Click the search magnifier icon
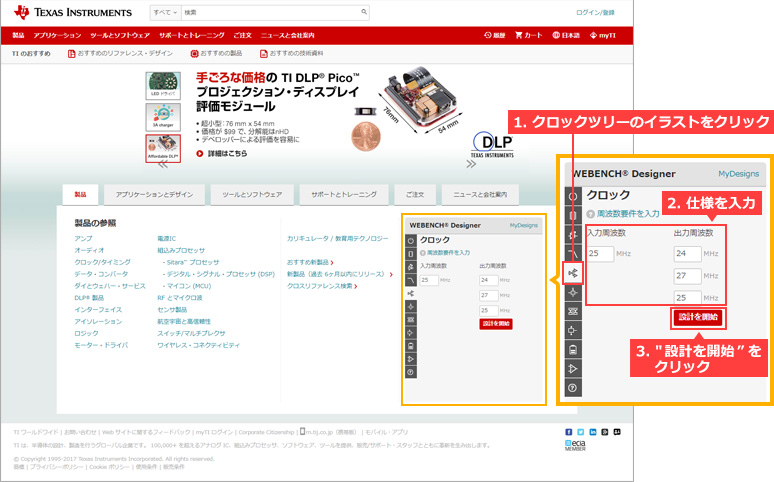The height and width of the screenshot is (482, 774). pyautogui.click(x=364, y=12)
